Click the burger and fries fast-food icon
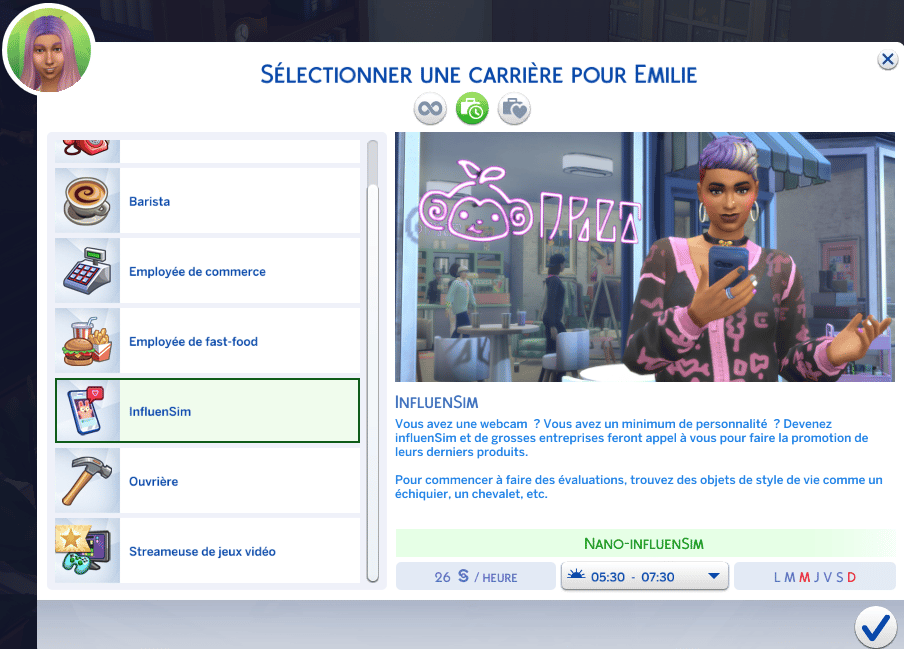Image resolution: width=904 pixels, height=649 pixels. pyautogui.click(x=87, y=341)
